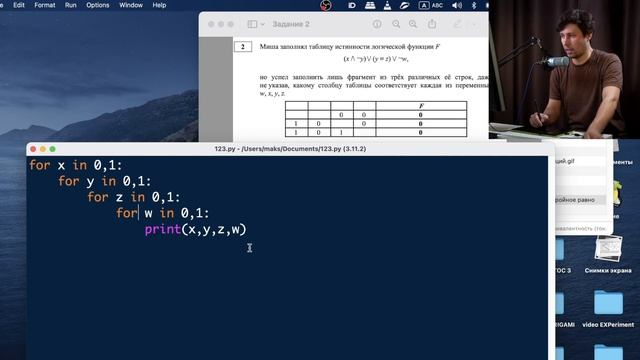This screenshot has height=360, width=640.
Task: Click the Markup pen icon in Preview
Action: click(458, 24)
